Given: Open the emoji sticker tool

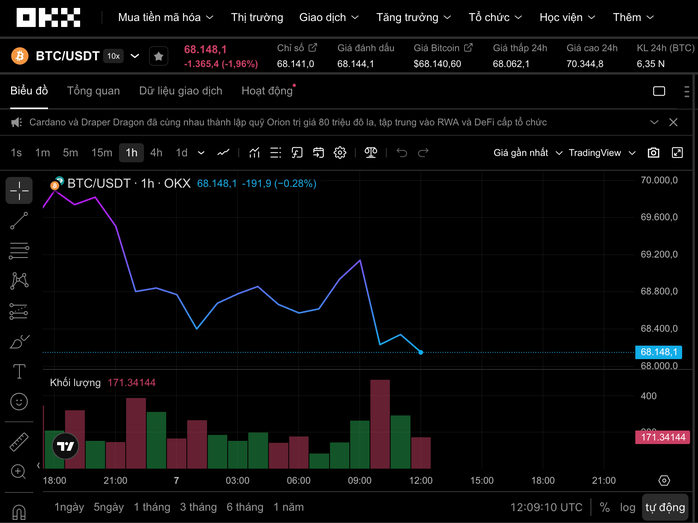Looking at the screenshot, I should [x=19, y=402].
